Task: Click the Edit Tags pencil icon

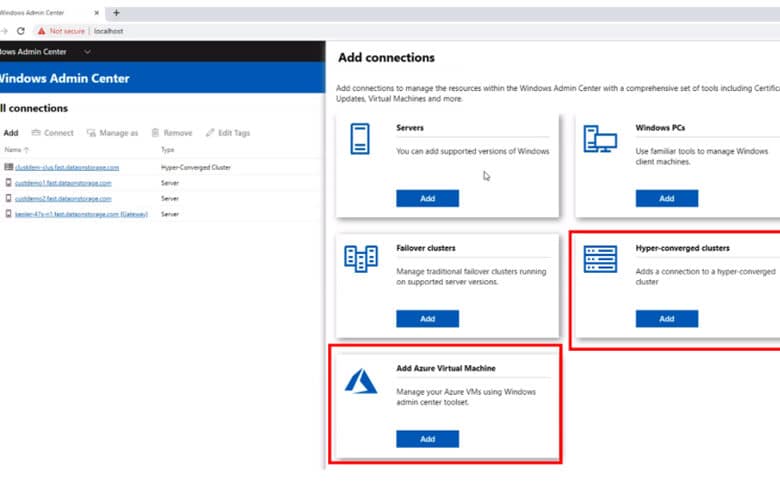Action: [210, 132]
